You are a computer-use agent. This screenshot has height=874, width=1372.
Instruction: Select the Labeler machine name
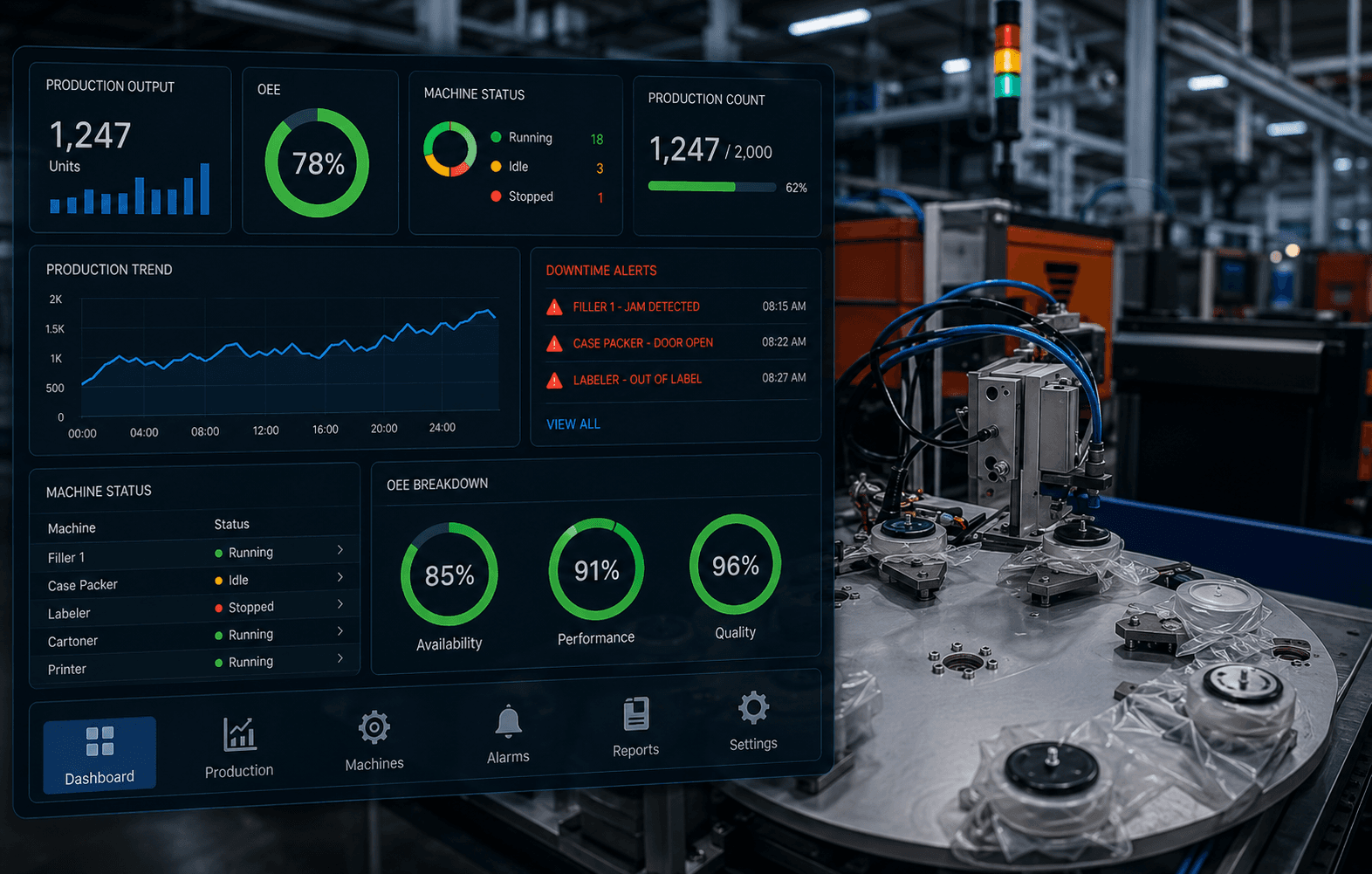(x=69, y=614)
